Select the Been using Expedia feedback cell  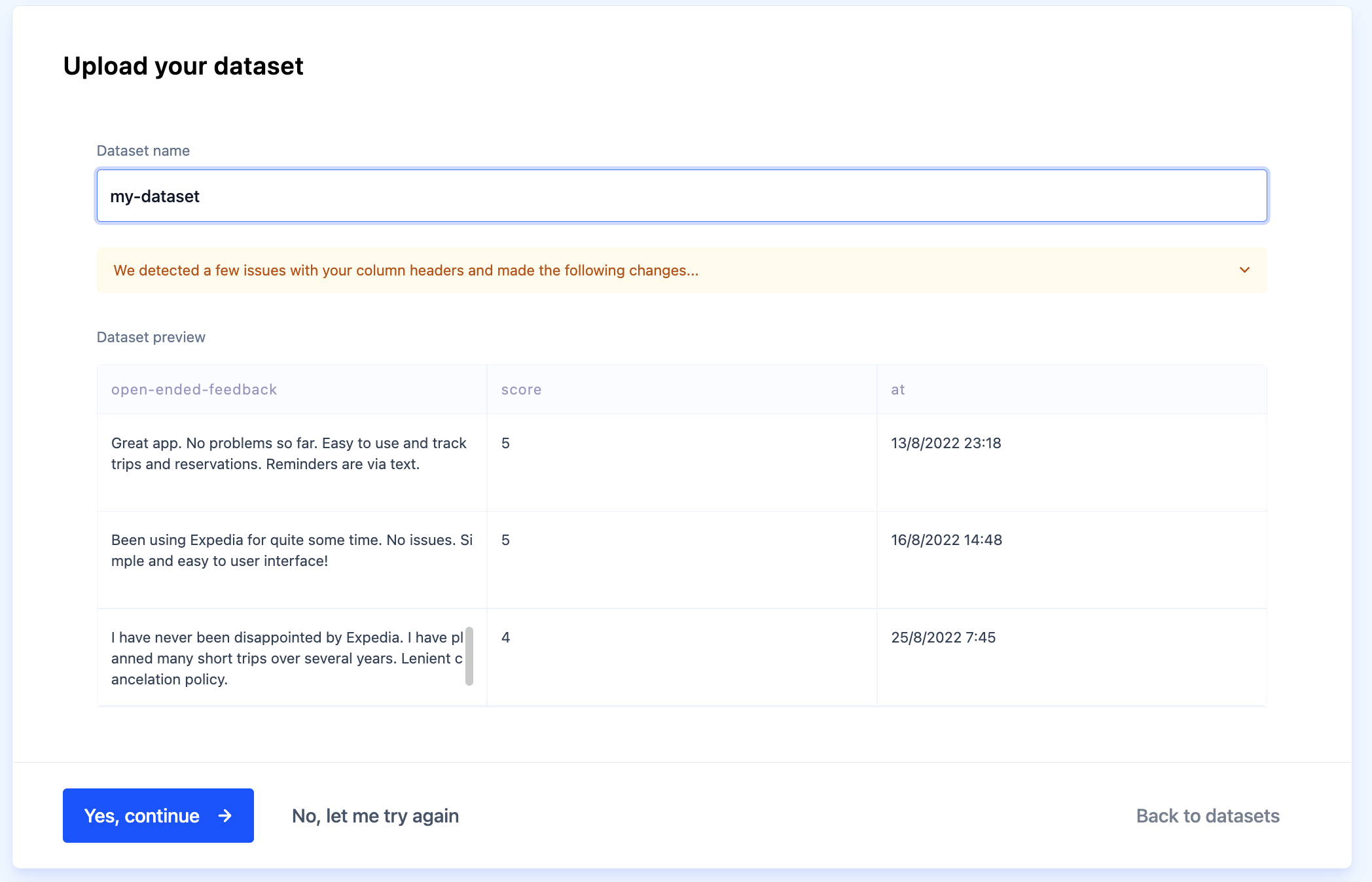[x=291, y=550]
